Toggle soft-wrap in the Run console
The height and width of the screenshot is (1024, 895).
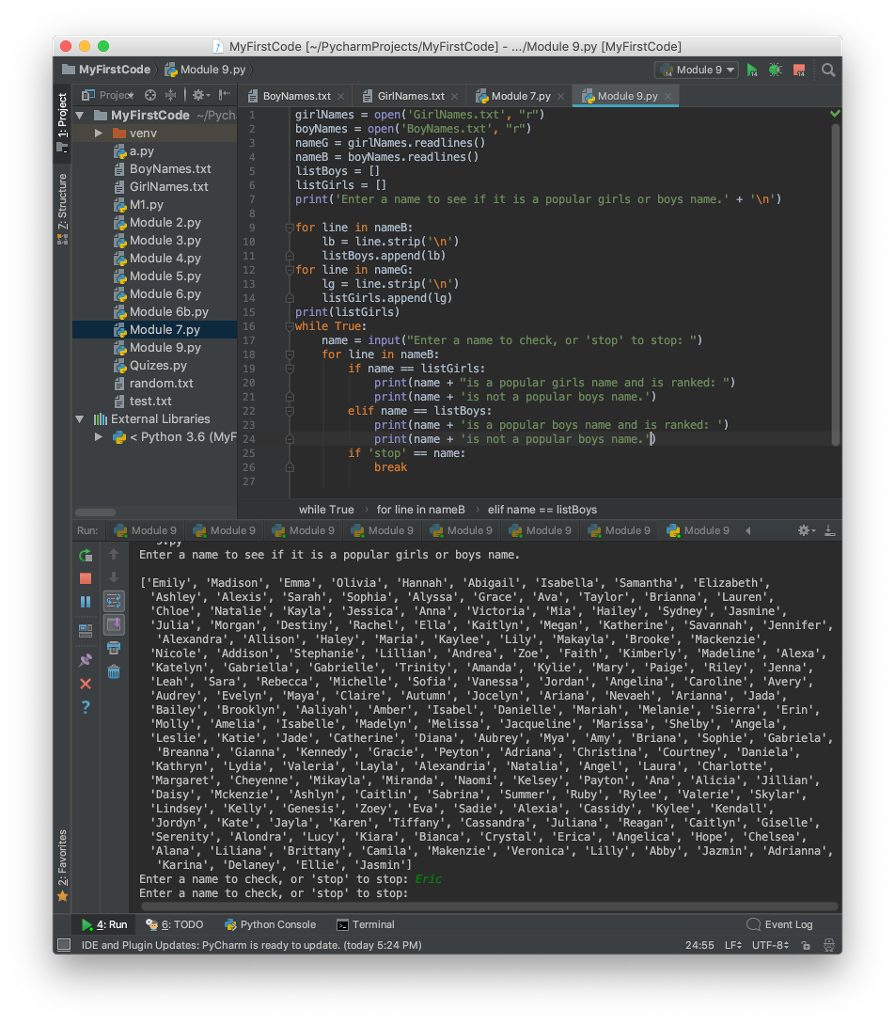pyautogui.click(x=114, y=601)
